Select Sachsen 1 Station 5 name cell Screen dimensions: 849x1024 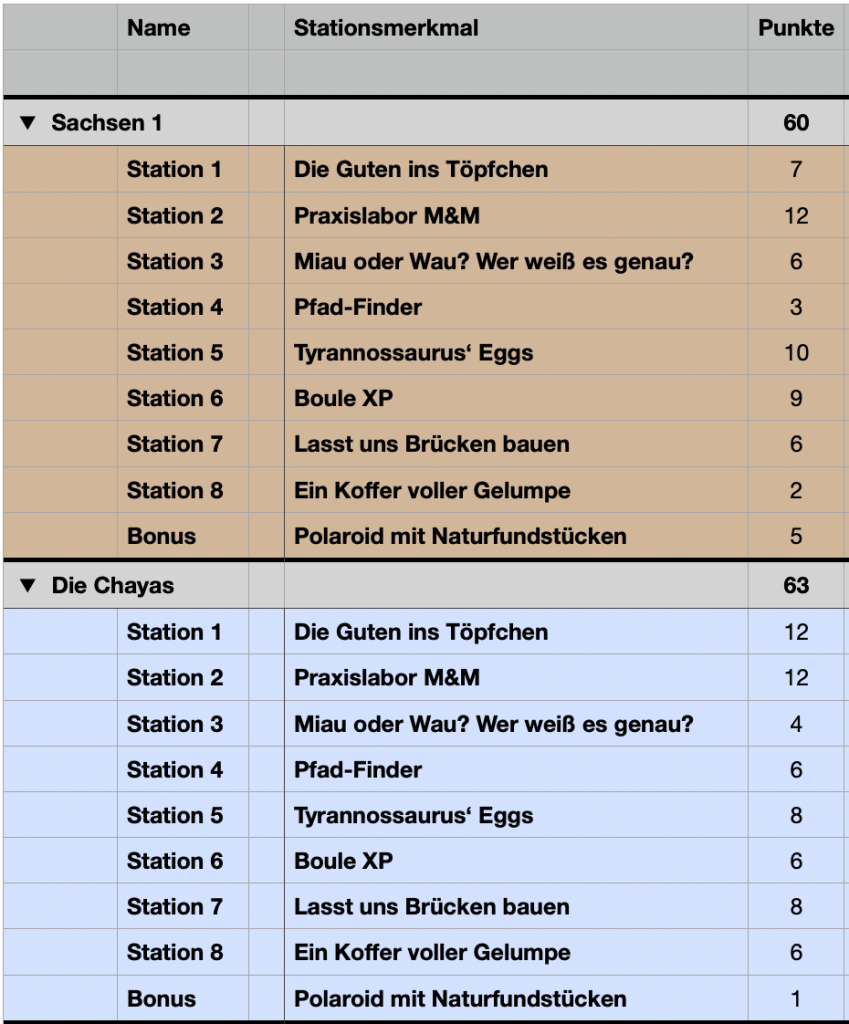coord(183,353)
